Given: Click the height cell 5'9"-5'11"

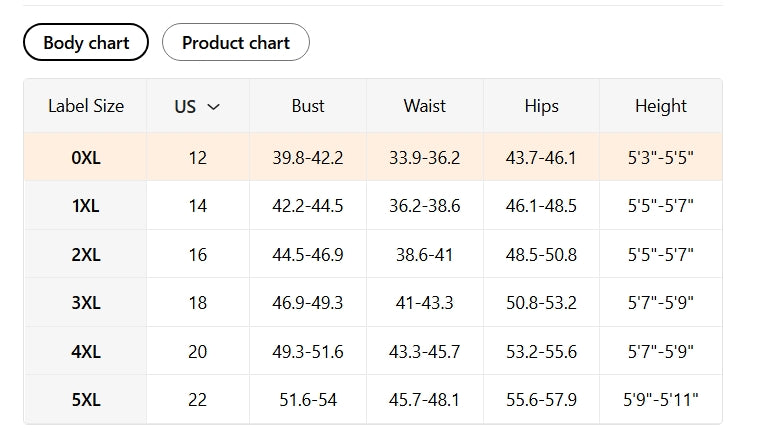Looking at the screenshot, I should pos(661,400).
